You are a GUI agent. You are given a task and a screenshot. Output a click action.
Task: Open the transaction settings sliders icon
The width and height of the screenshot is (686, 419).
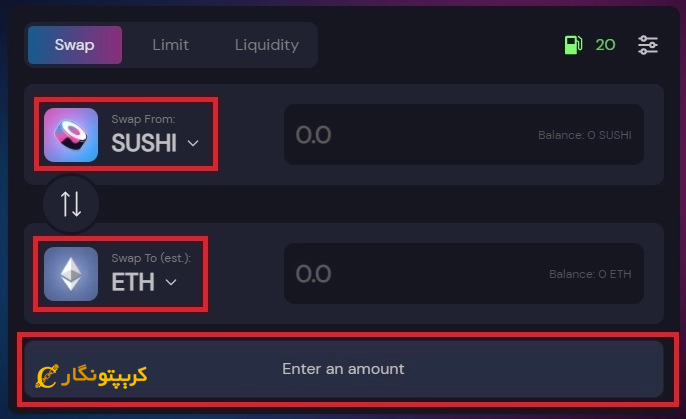pos(648,45)
